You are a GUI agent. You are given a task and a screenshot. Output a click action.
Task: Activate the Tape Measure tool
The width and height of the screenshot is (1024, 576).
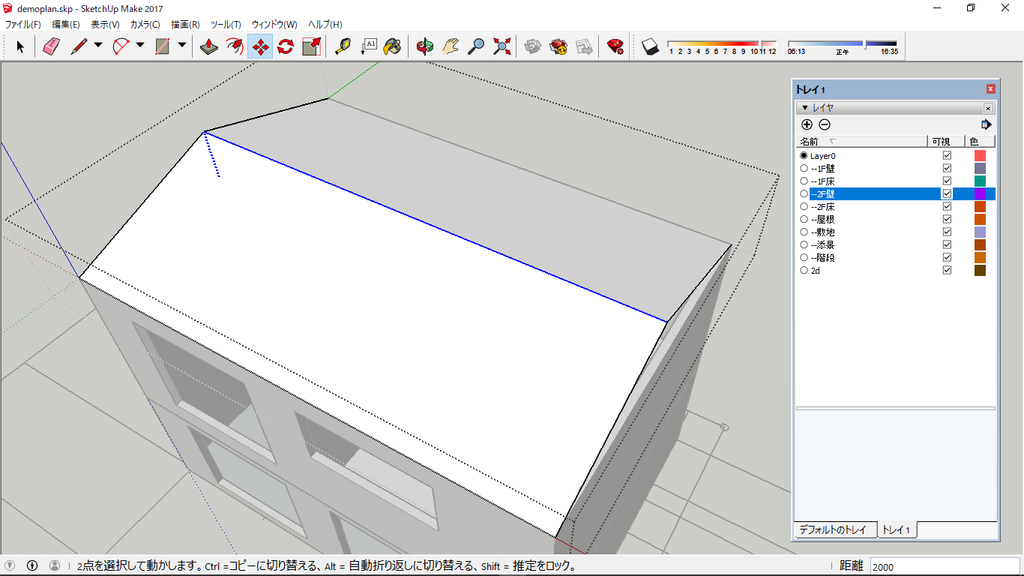point(343,47)
